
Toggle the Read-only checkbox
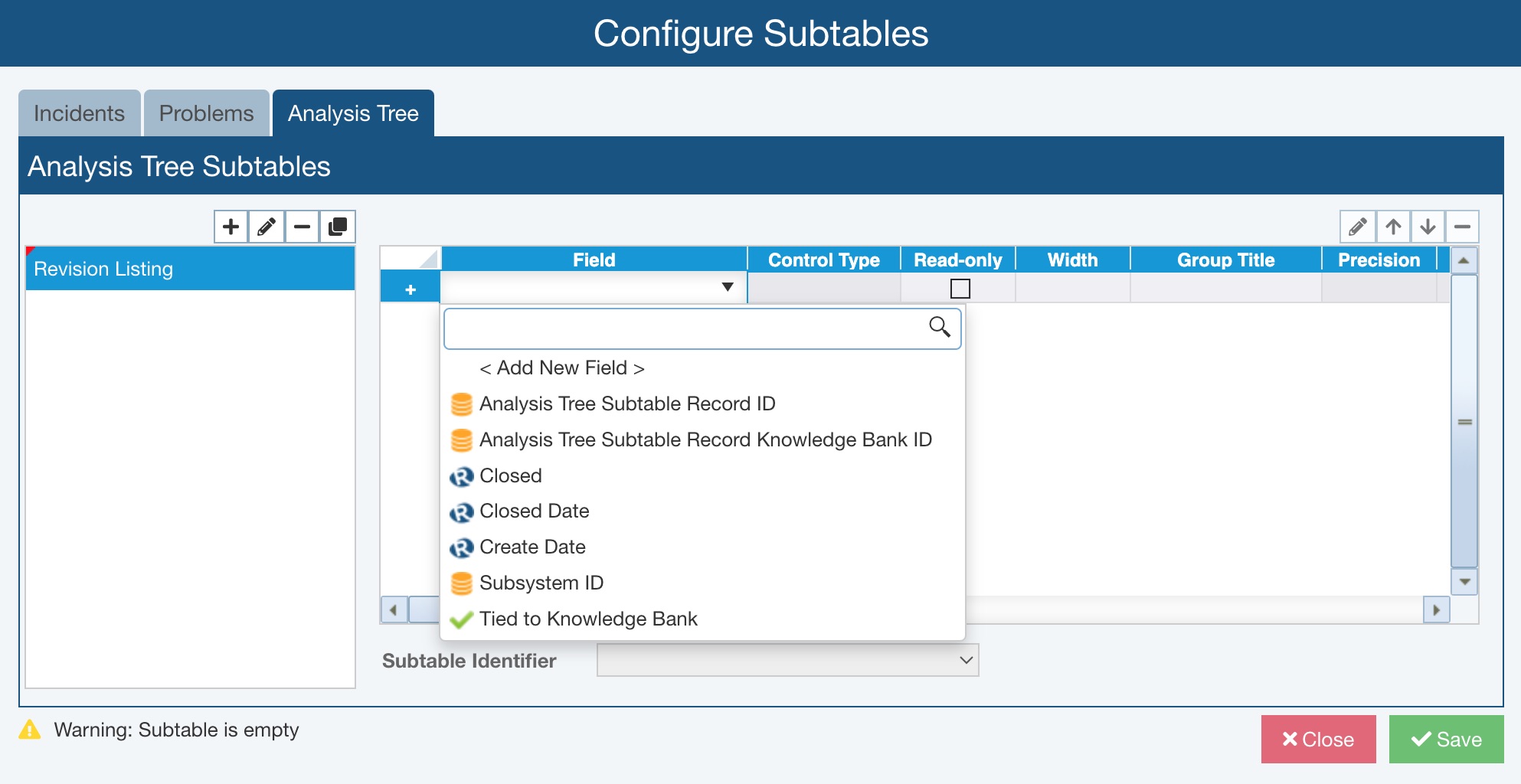tap(960, 289)
